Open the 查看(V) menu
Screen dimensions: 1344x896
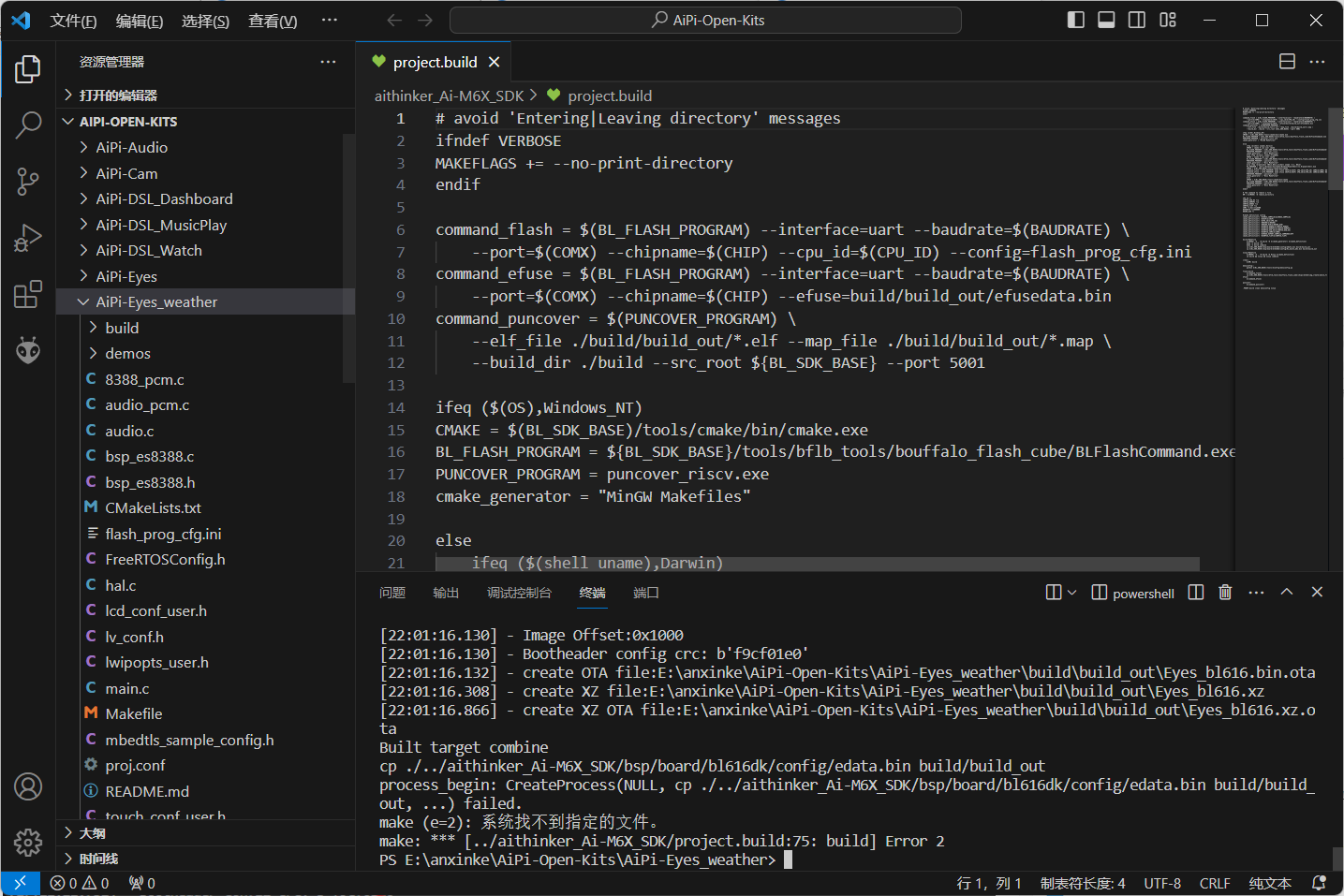click(x=273, y=21)
